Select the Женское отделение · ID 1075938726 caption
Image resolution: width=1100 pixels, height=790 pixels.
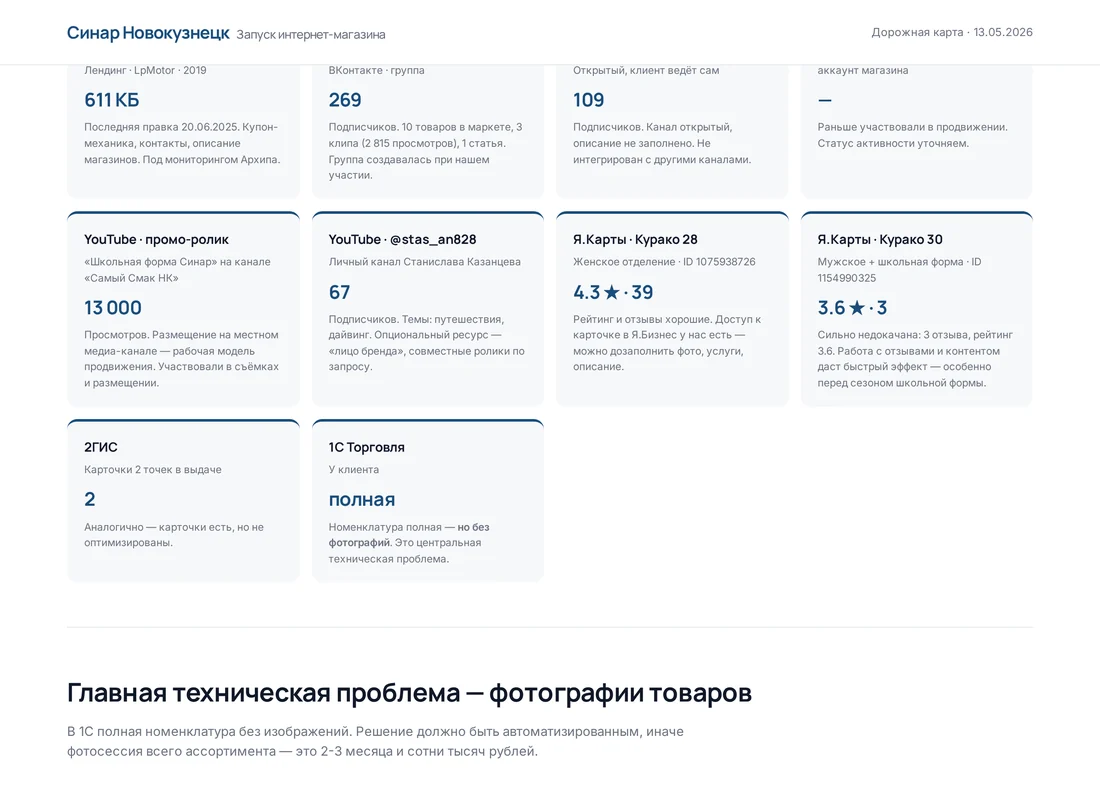coord(664,262)
